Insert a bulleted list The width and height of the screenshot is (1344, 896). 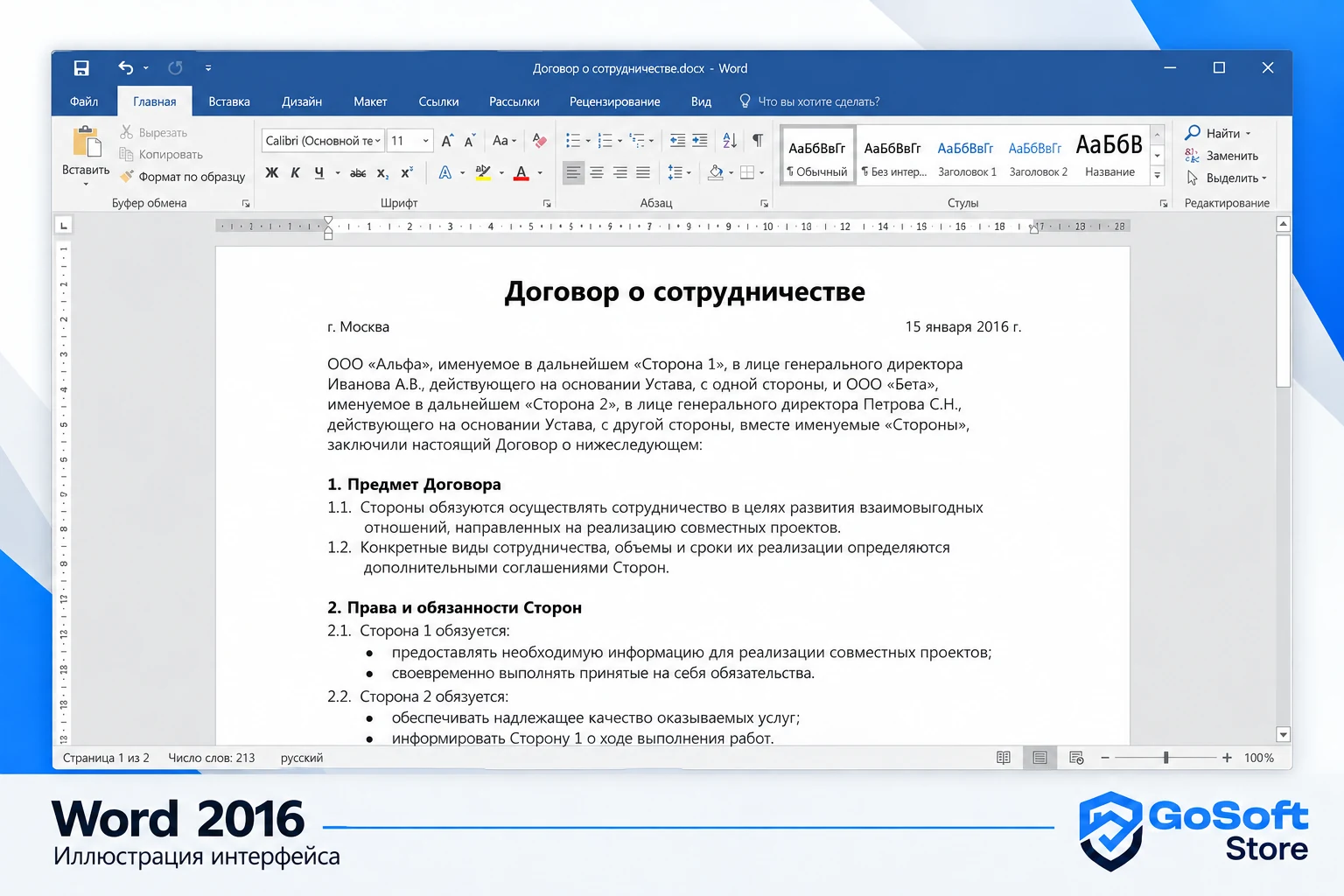(572, 141)
